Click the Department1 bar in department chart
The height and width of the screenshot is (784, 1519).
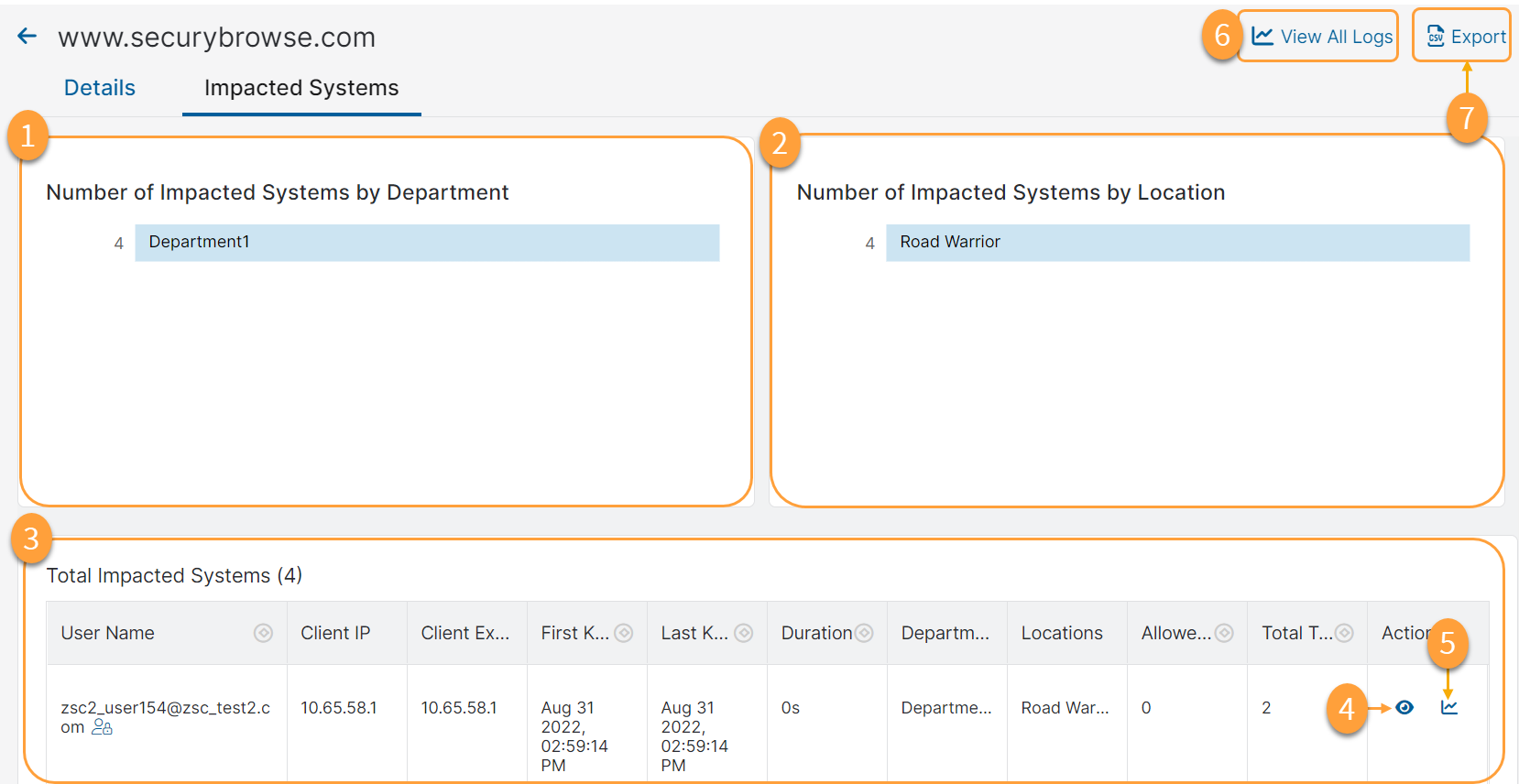pyautogui.click(x=427, y=243)
